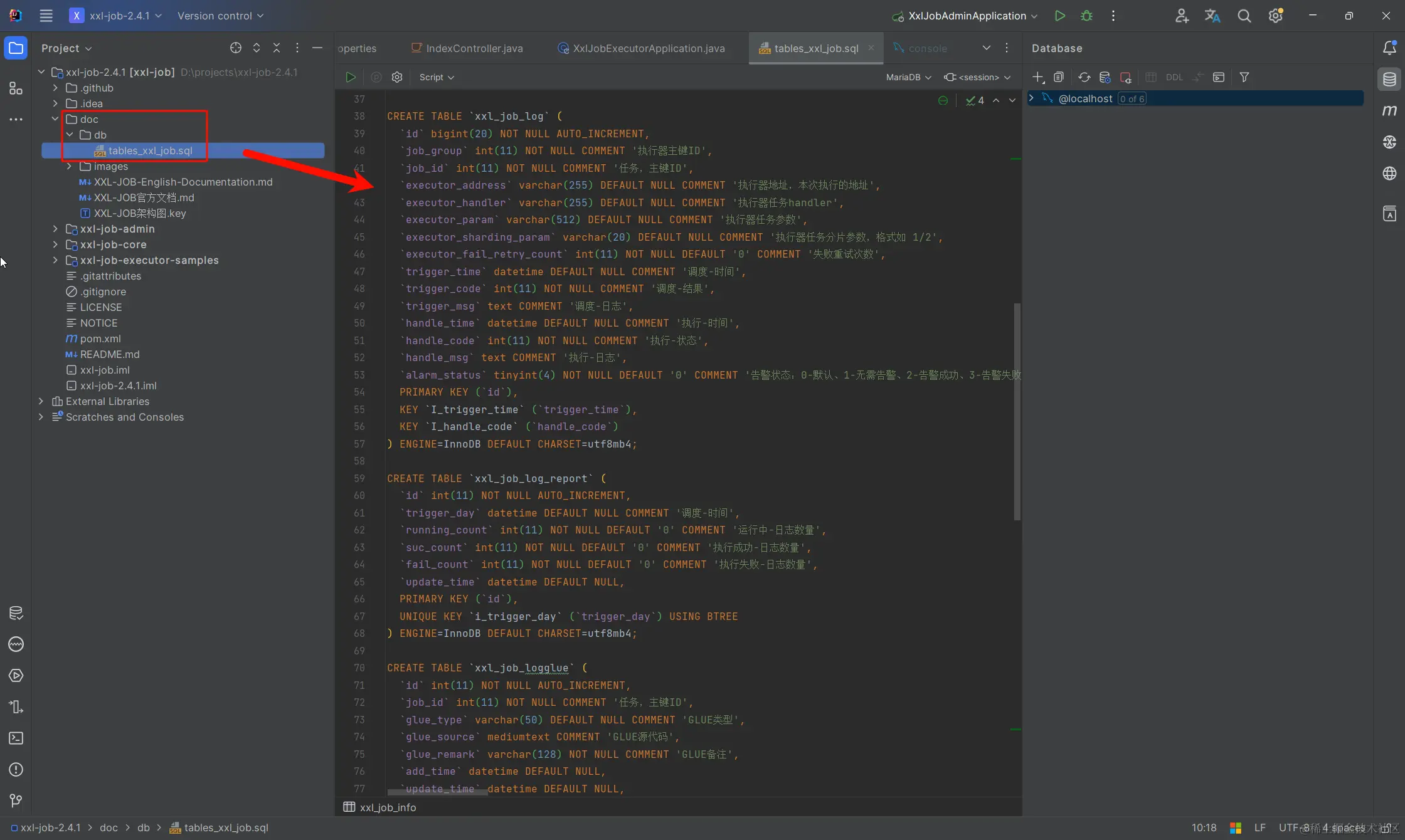Viewport: 1405px width, 840px height.
Task: Open the main hamburger menu
Action: pyautogui.click(x=46, y=16)
